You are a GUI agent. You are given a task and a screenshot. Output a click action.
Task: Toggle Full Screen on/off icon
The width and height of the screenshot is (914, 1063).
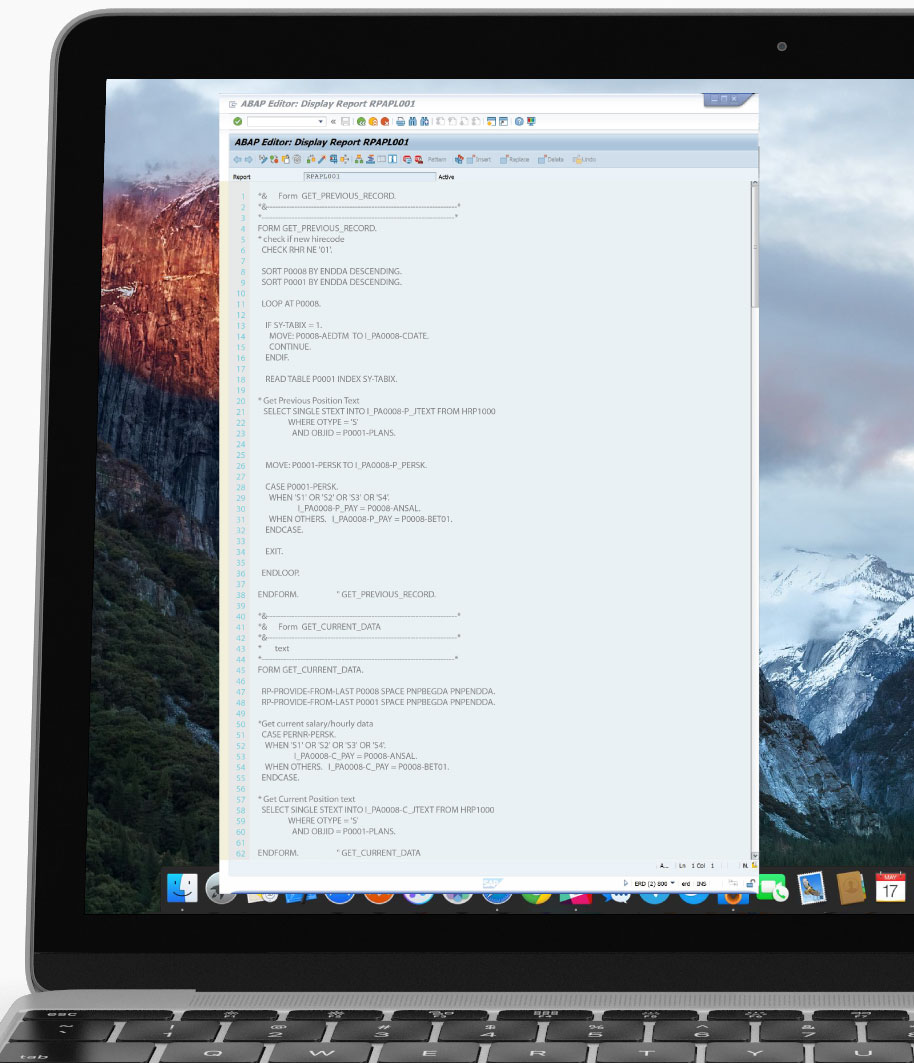click(381, 159)
